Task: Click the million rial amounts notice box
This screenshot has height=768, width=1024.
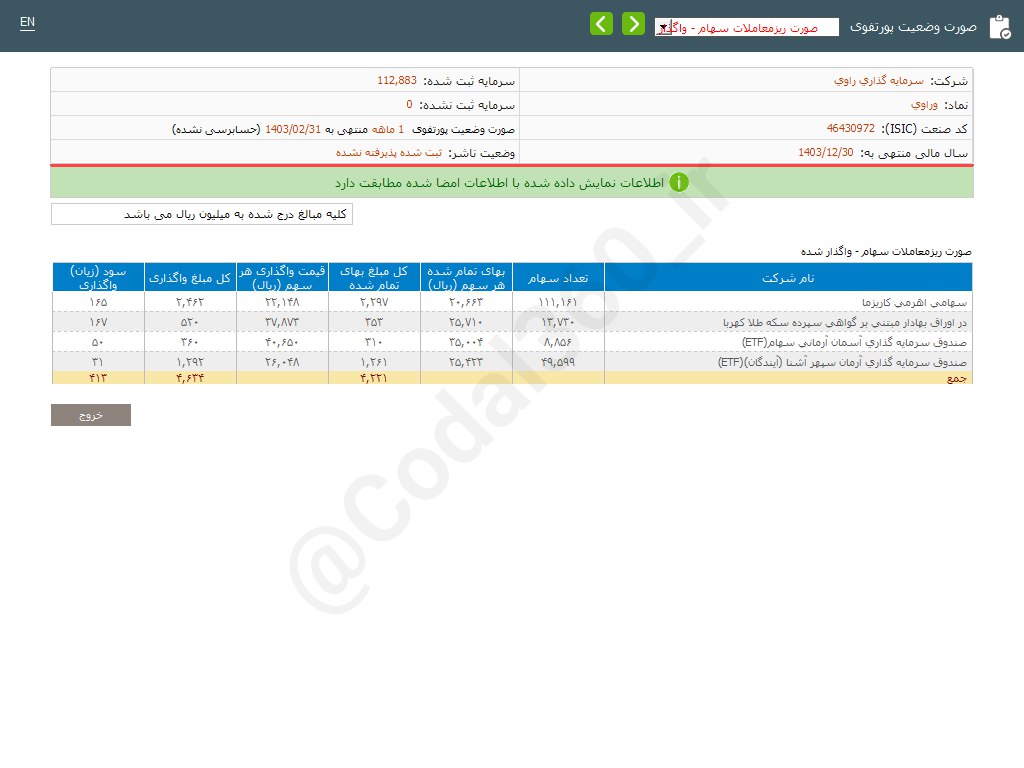Action: [x=200, y=213]
